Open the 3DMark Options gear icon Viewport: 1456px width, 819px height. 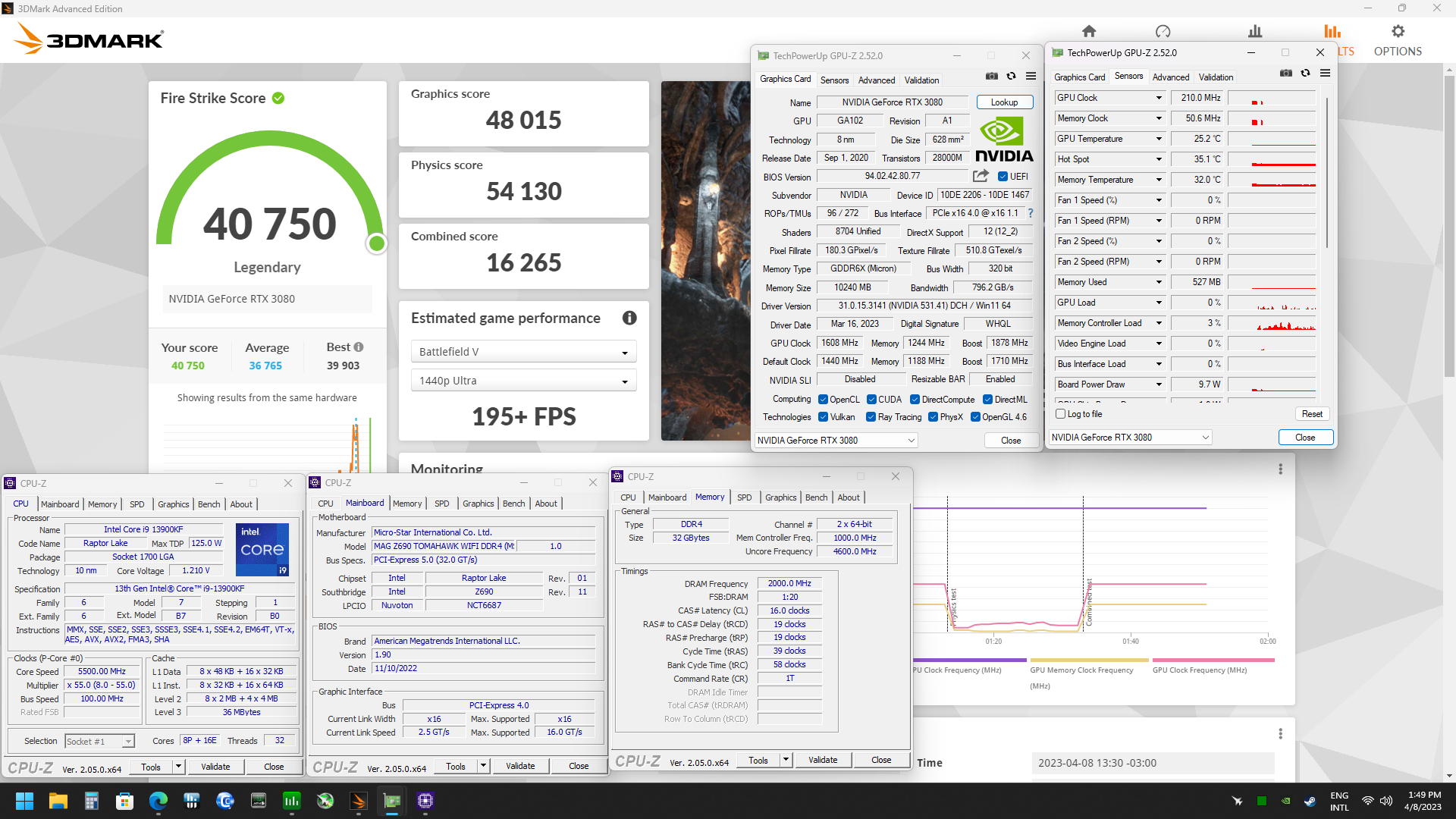coord(1398,31)
